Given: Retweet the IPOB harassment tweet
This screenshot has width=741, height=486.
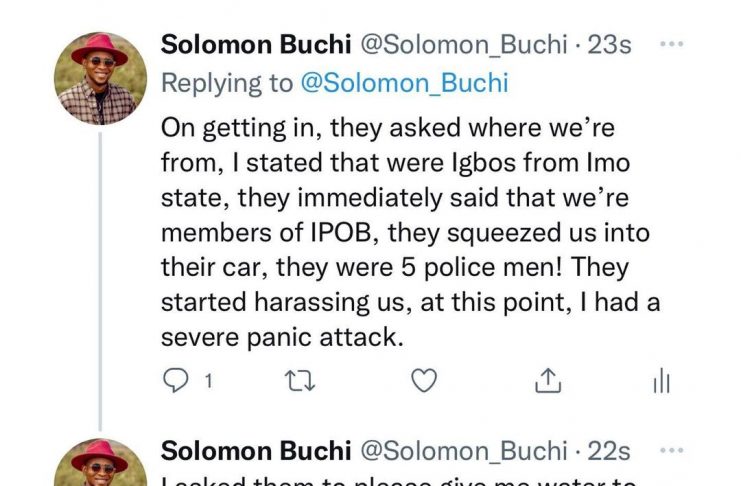Looking at the screenshot, I should [296, 381].
